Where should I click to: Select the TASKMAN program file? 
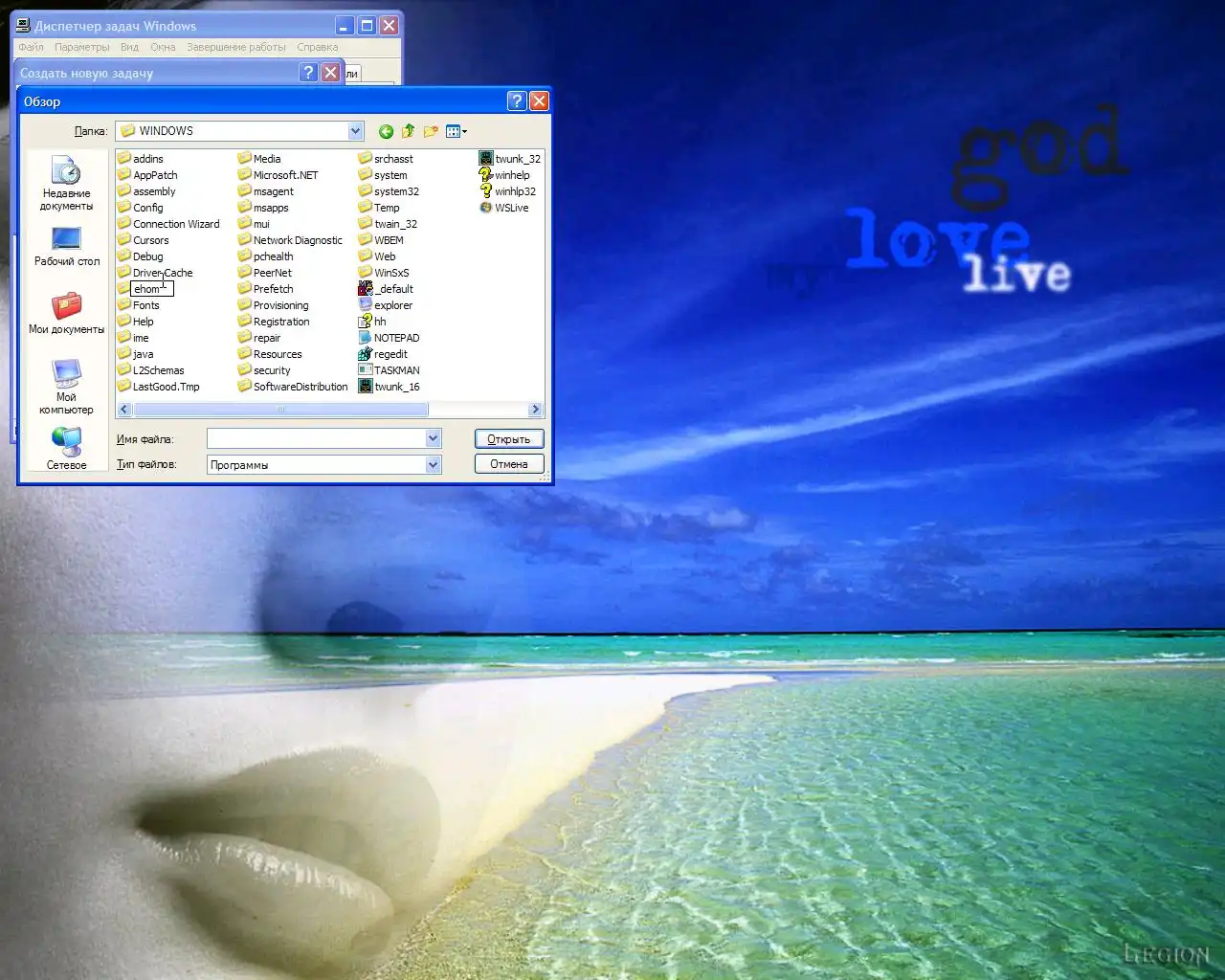pos(389,370)
